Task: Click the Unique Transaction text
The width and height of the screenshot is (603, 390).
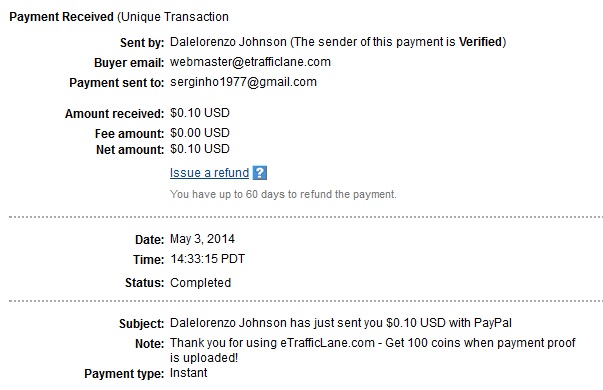Action: [x=173, y=17]
